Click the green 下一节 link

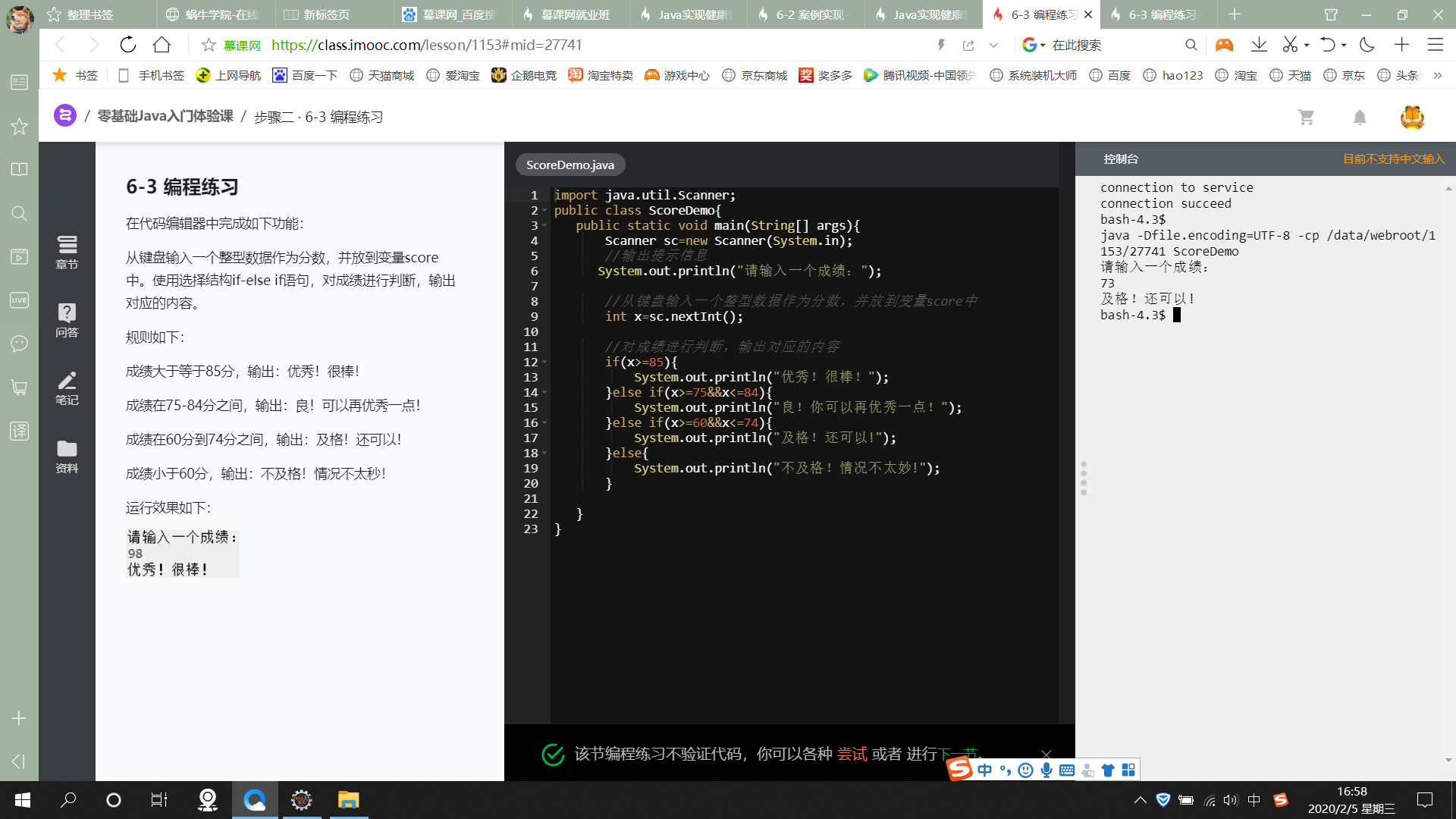pos(959,754)
